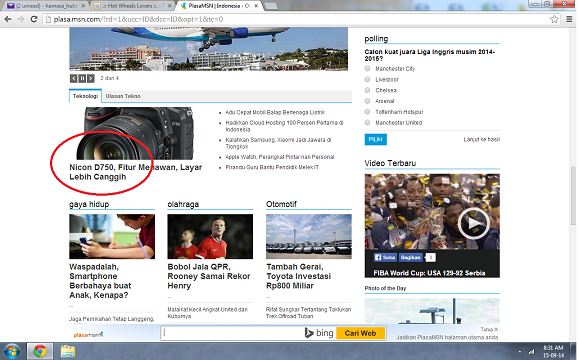Show previous slide in carousel
Image resolution: width=579 pixels, height=360 pixels.
73,78
